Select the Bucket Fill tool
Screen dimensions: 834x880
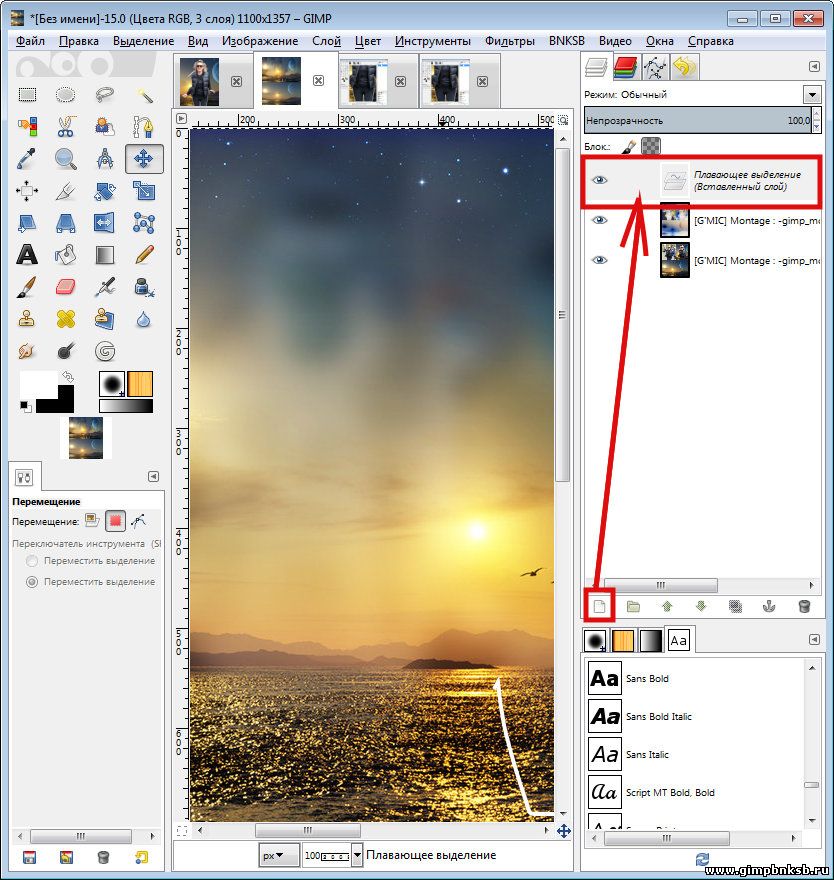[66, 255]
